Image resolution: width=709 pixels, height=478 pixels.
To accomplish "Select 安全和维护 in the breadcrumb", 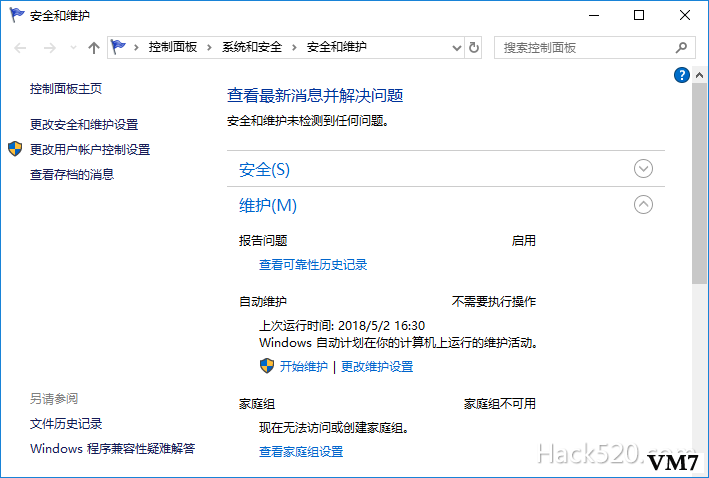I will [x=336, y=47].
